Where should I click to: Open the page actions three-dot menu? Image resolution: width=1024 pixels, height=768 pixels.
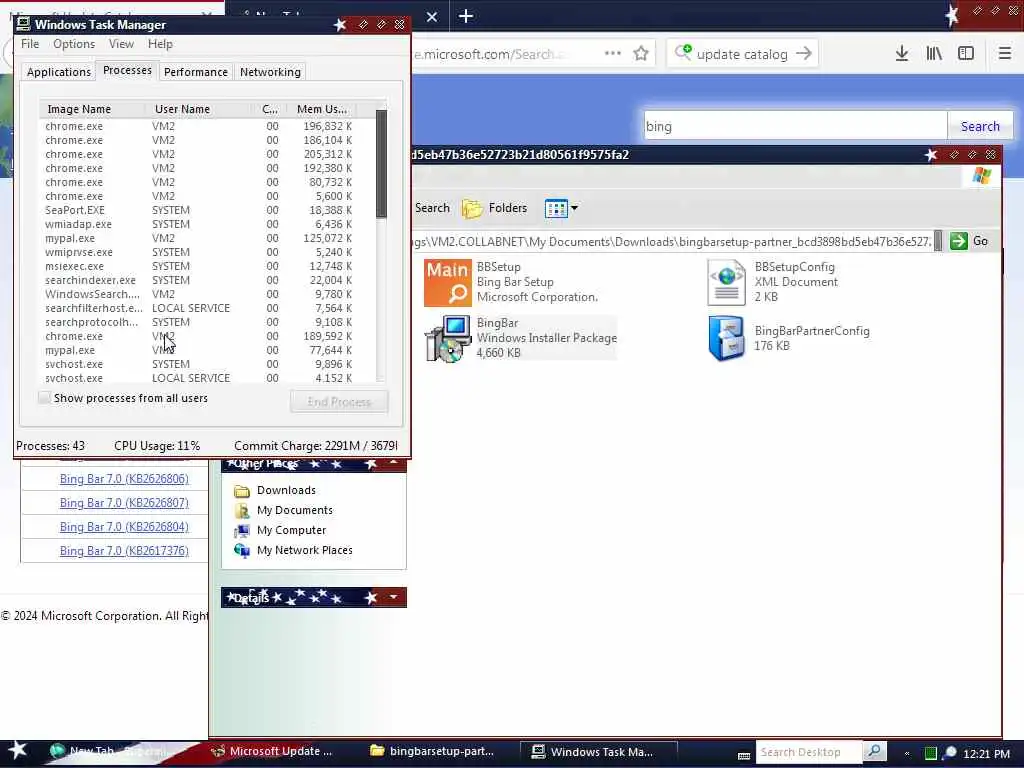coord(613,54)
